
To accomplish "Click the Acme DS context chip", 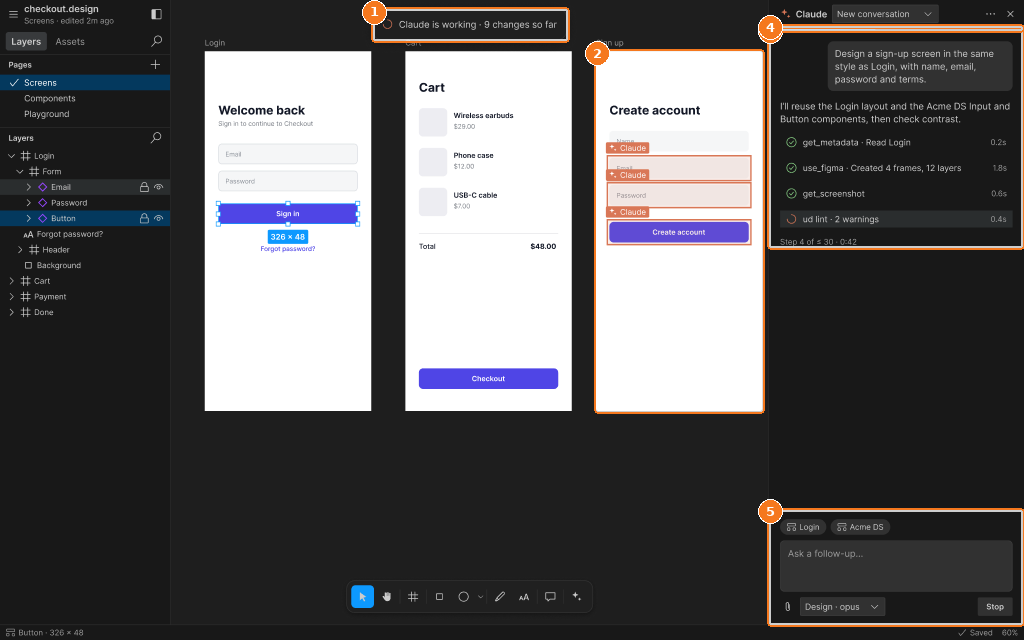I will [860, 527].
